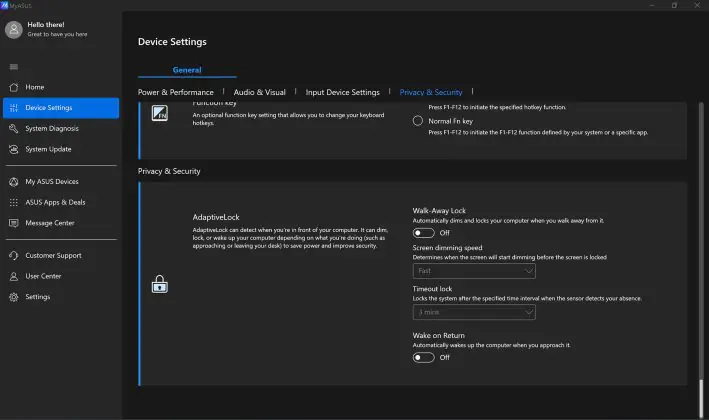
Task: Collapse the sidebar with hamburger icon
Action: (x=14, y=67)
